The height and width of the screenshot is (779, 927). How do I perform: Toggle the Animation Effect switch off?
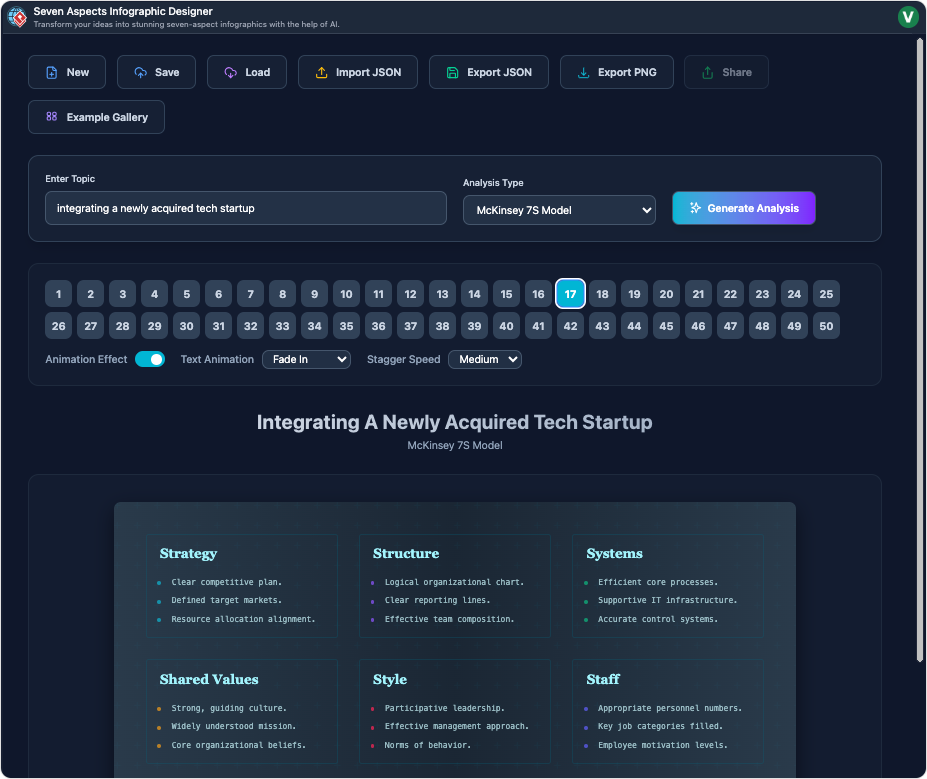[150, 359]
